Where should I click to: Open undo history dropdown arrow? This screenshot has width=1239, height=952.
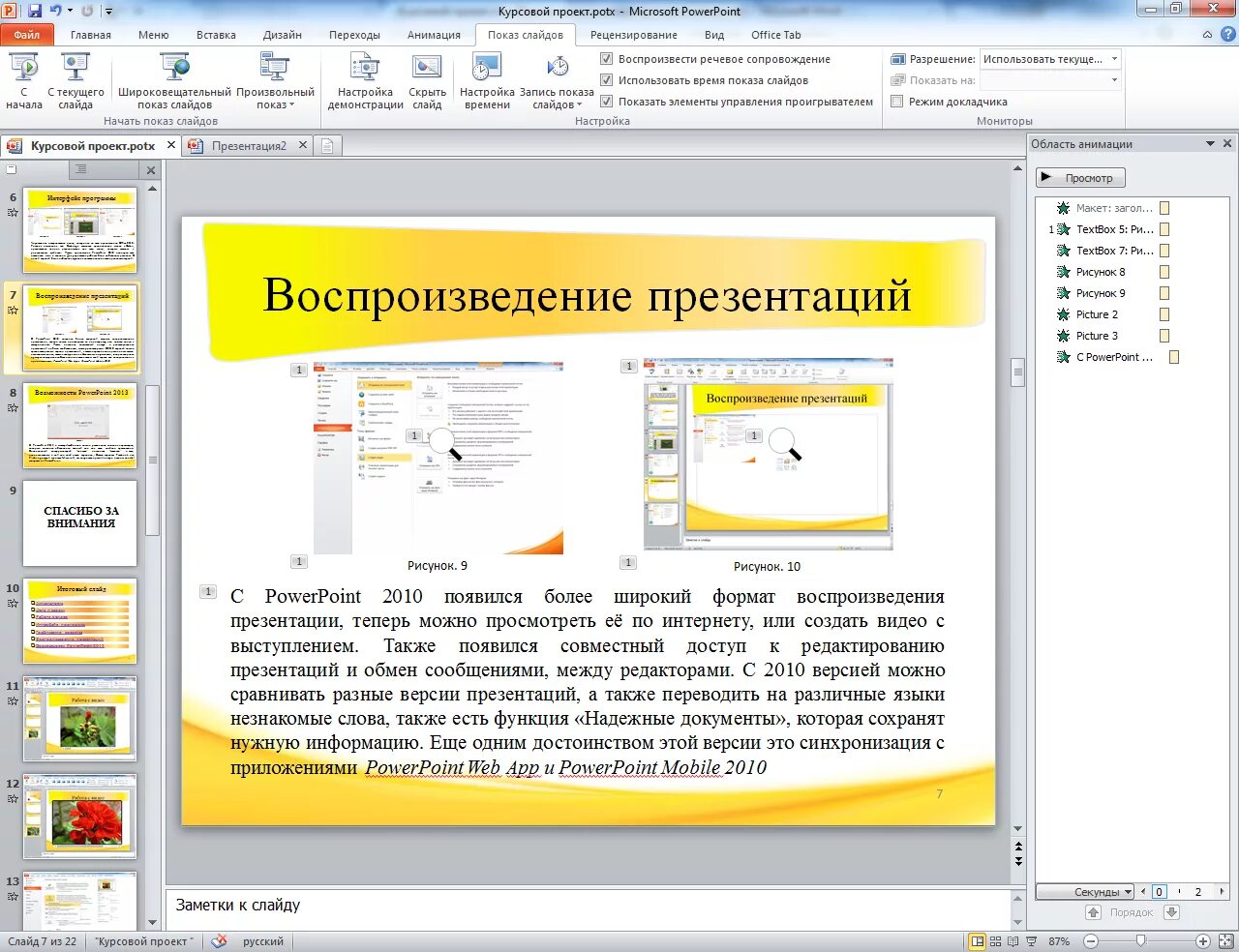(x=70, y=11)
